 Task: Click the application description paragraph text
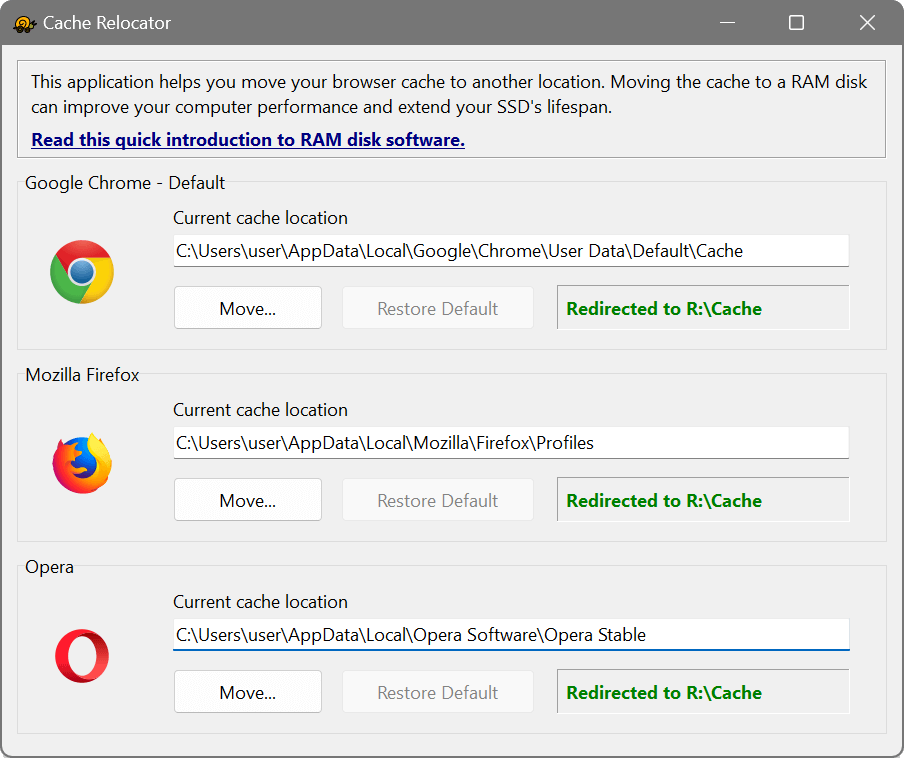pos(449,95)
